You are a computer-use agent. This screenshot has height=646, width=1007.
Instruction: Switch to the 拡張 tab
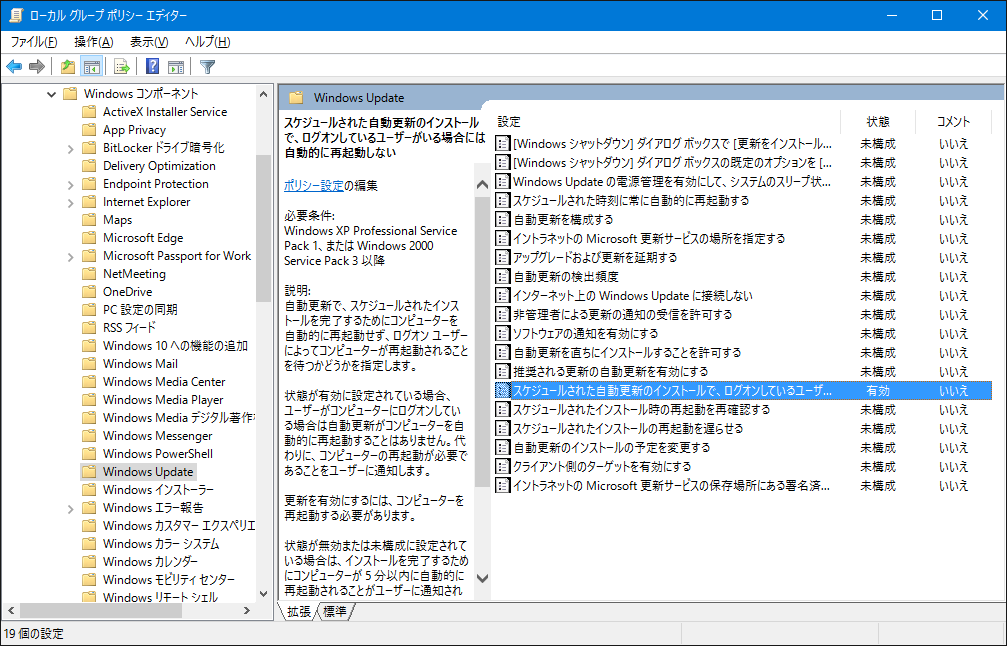(299, 611)
